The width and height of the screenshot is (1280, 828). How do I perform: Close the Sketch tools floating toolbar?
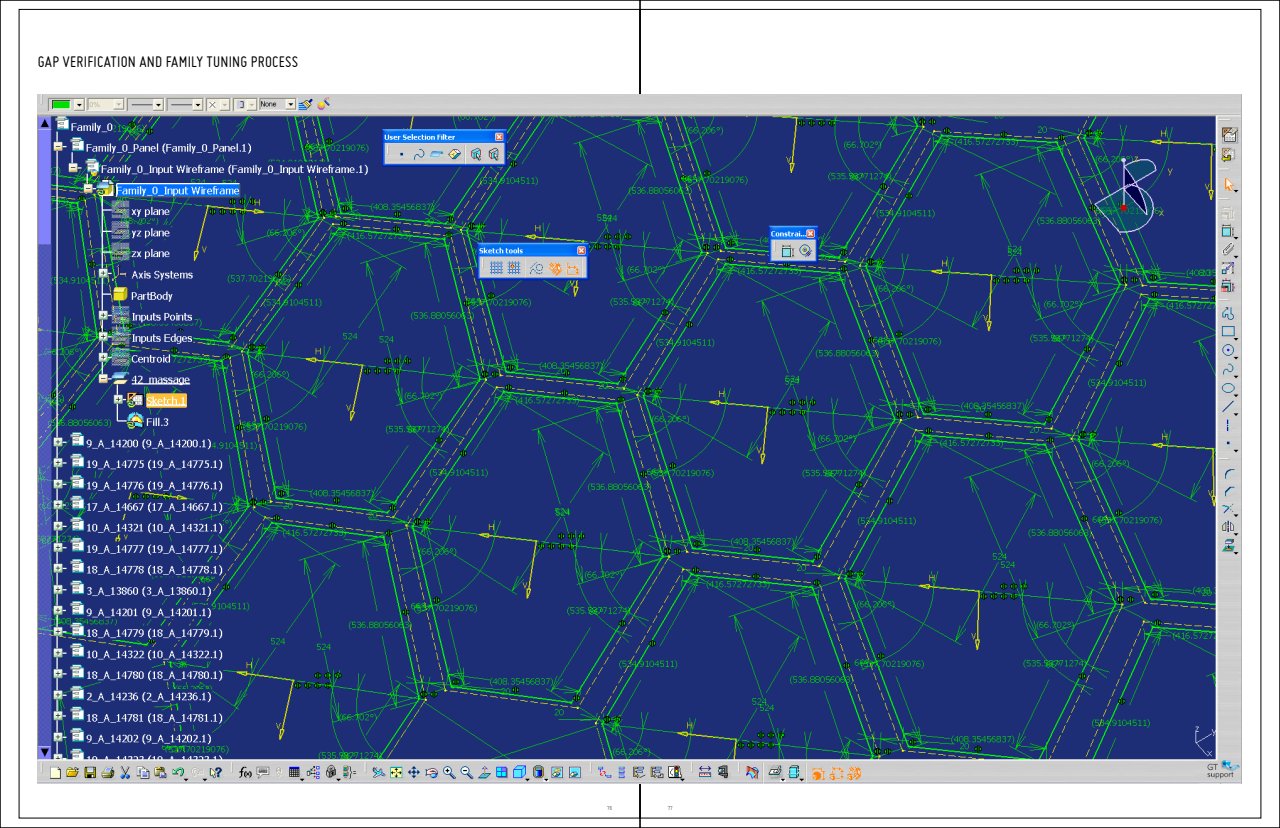pyautogui.click(x=581, y=251)
